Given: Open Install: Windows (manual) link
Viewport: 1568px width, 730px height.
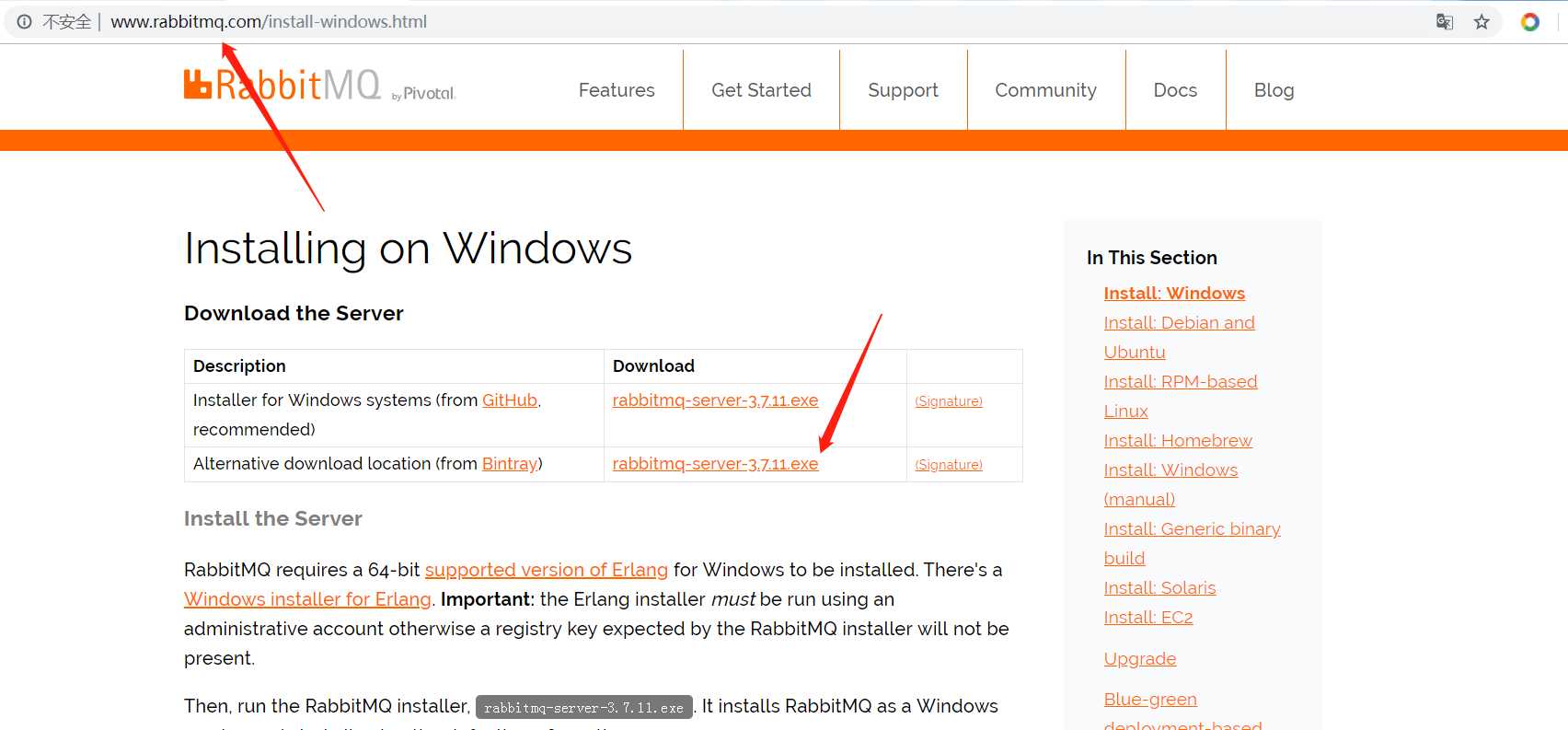Looking at the screenshot, I should (x=1170, y=485).
